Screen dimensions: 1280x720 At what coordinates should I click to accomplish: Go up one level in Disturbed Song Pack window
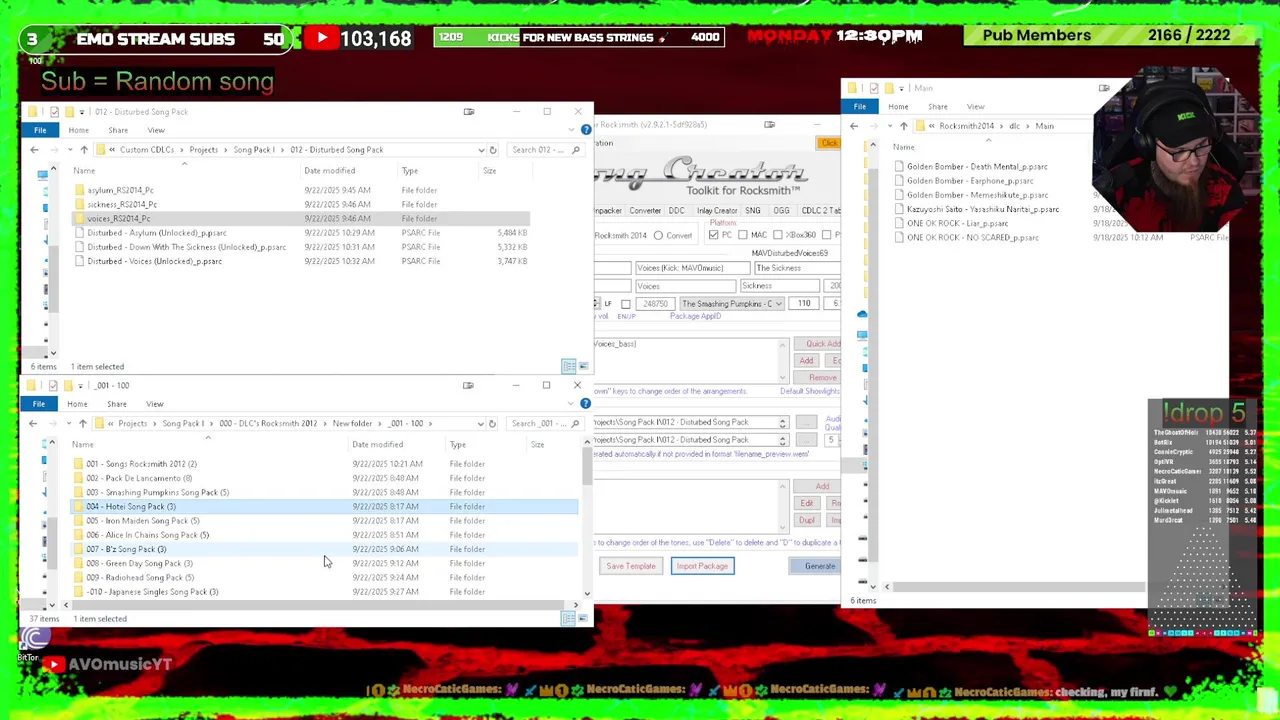(84, 150)
